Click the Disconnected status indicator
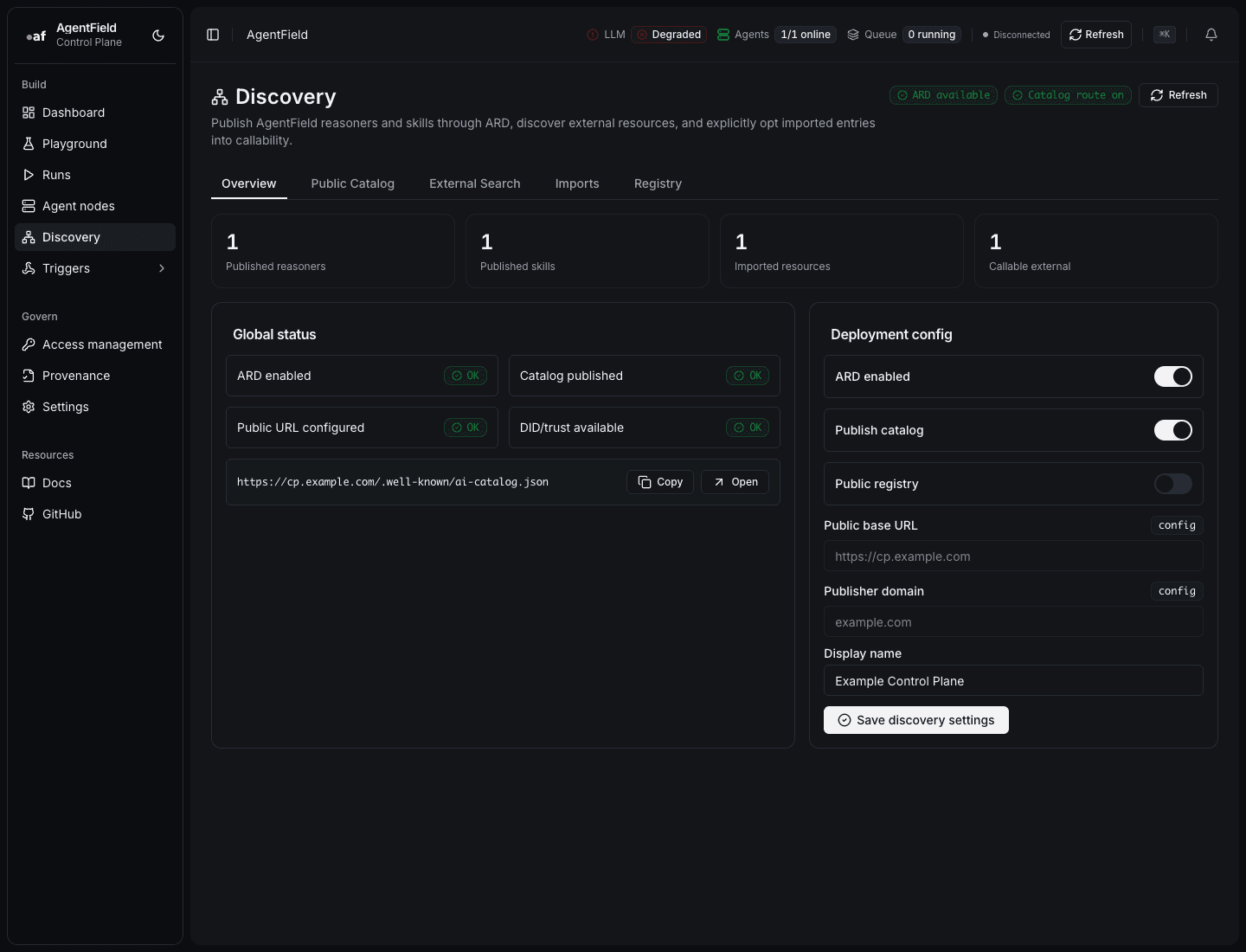 (x=1017, y=35)
